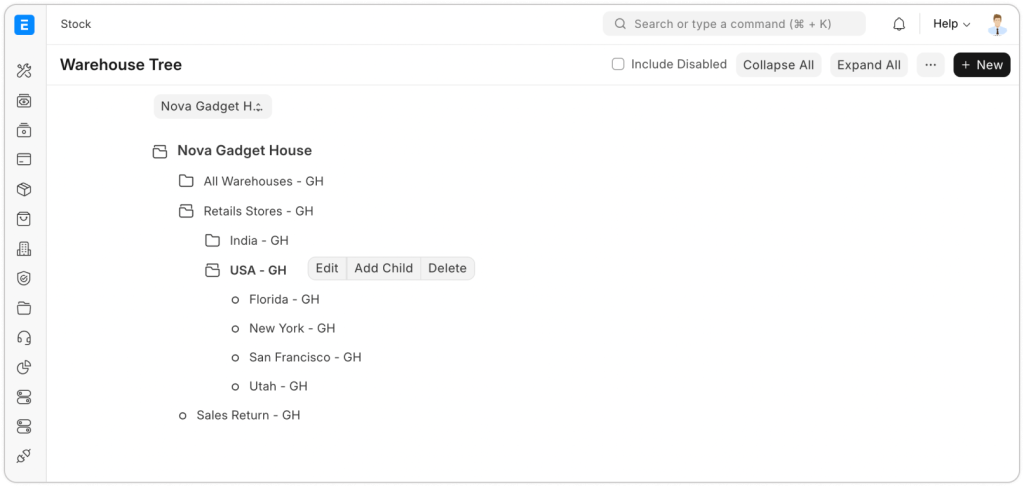Open the tools wrench sidebar icon
1024x487 pixels.
pyautogui.click(x=24, y=70)
